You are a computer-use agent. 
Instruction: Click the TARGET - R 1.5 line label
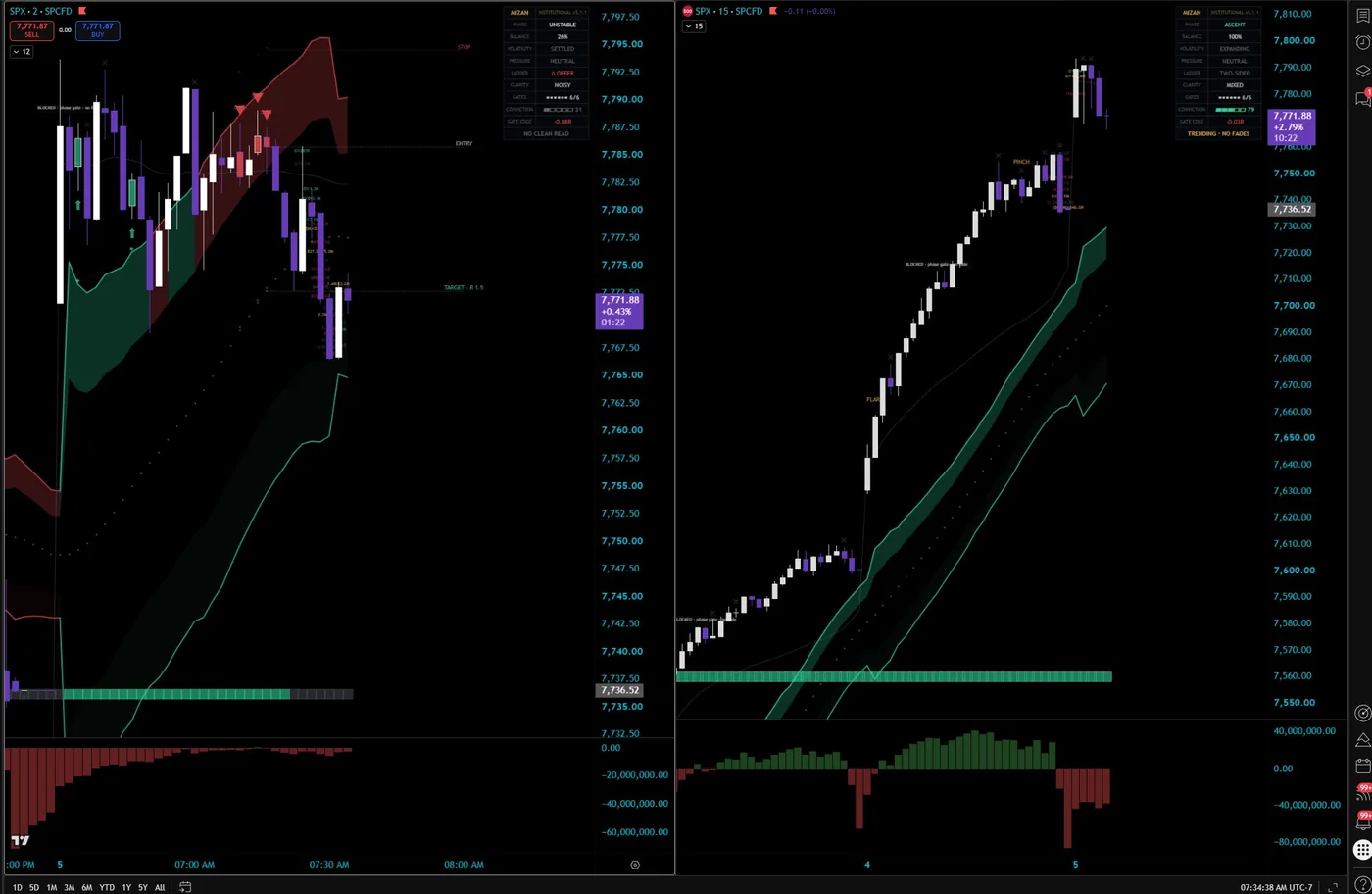(x=464, y=288)
